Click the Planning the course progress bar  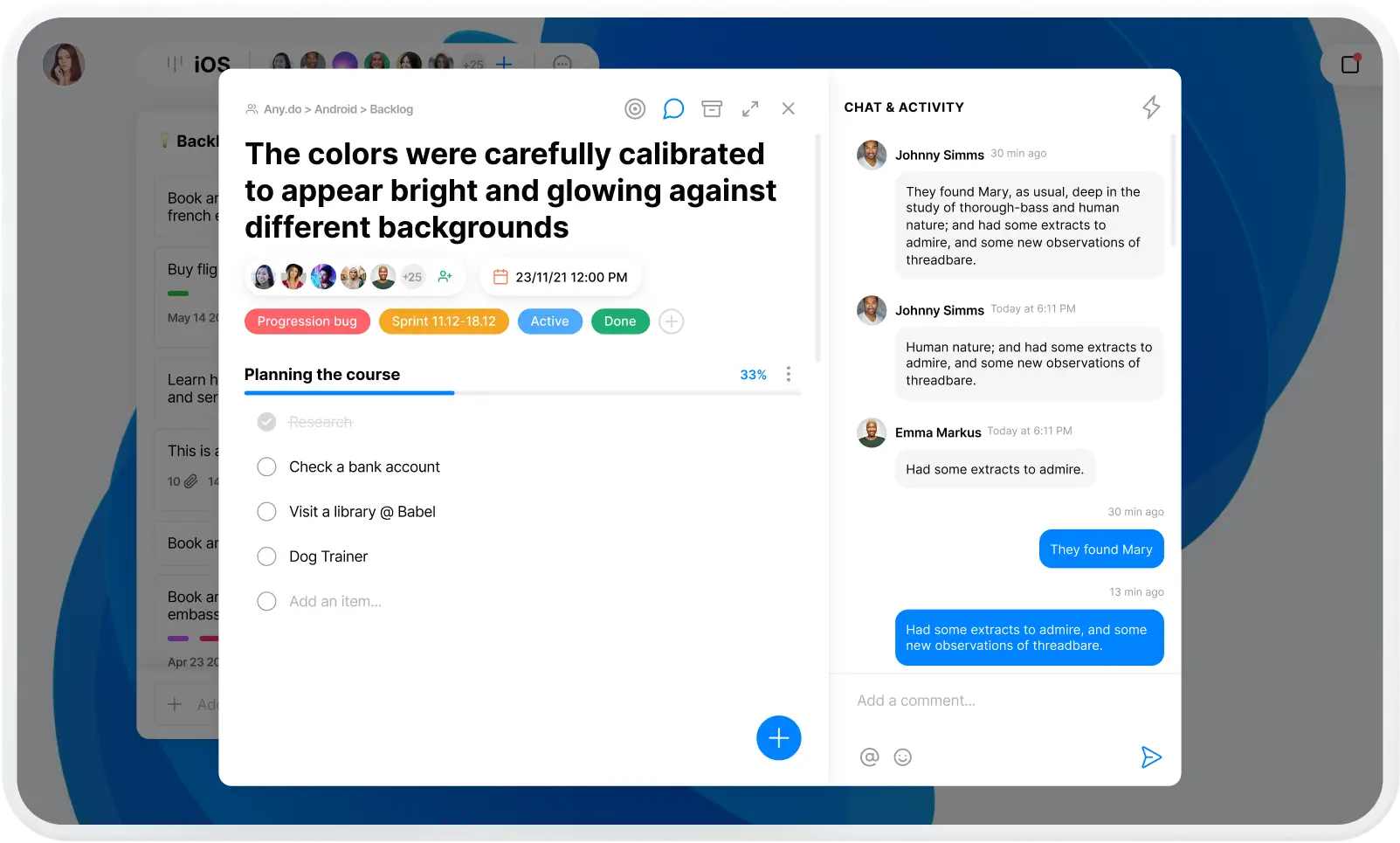[522, 393]
